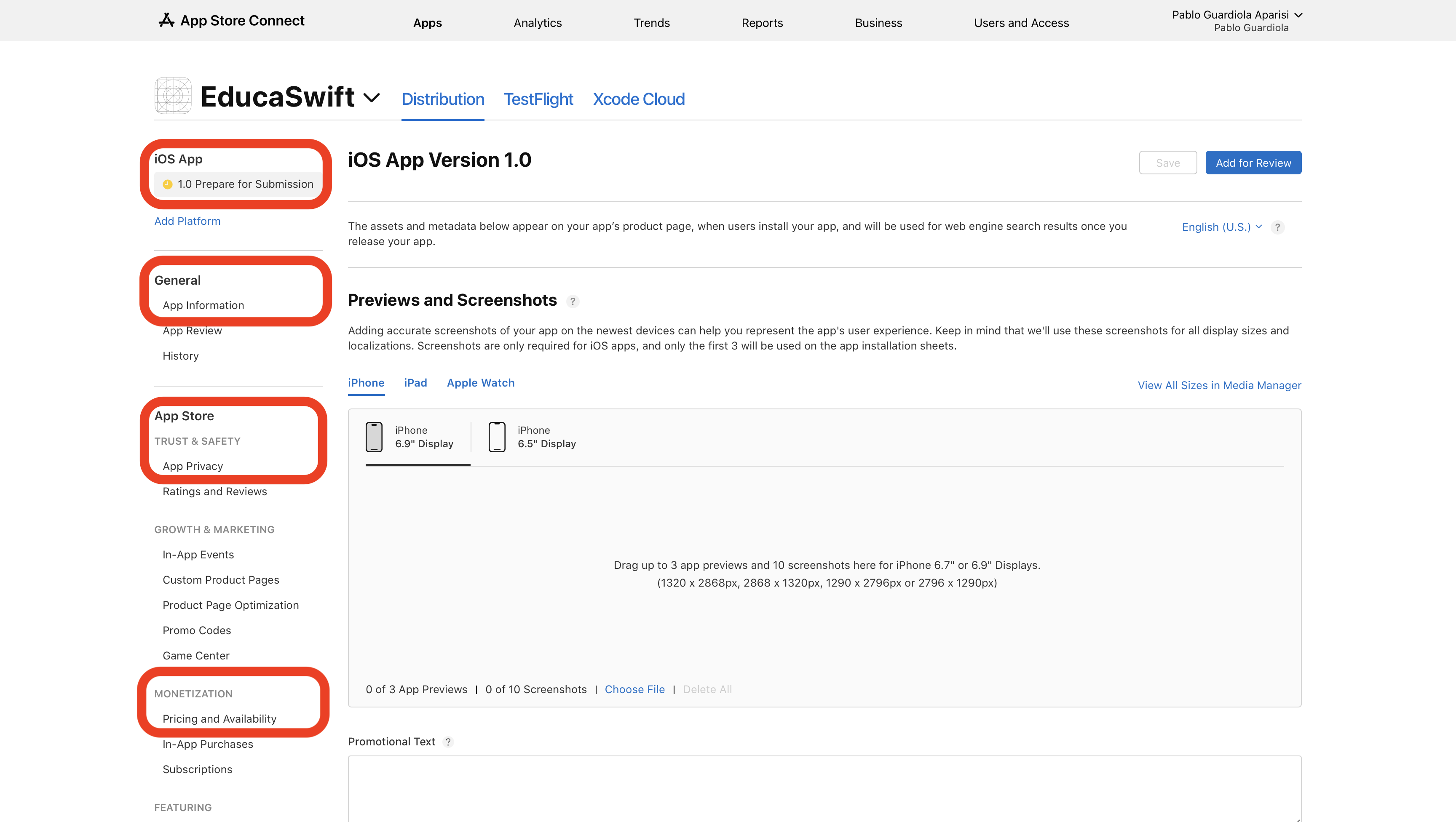Open the language help question mark
The height and width of the screenshot is (822, 1456).
point(1277,227)
